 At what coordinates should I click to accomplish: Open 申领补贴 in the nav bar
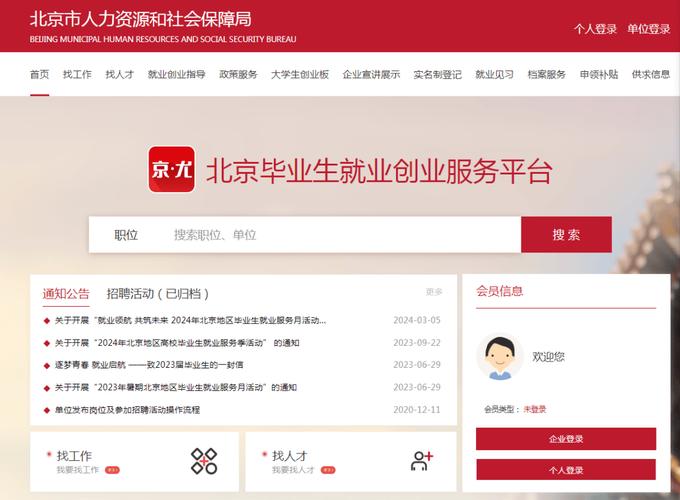[599, 75]
